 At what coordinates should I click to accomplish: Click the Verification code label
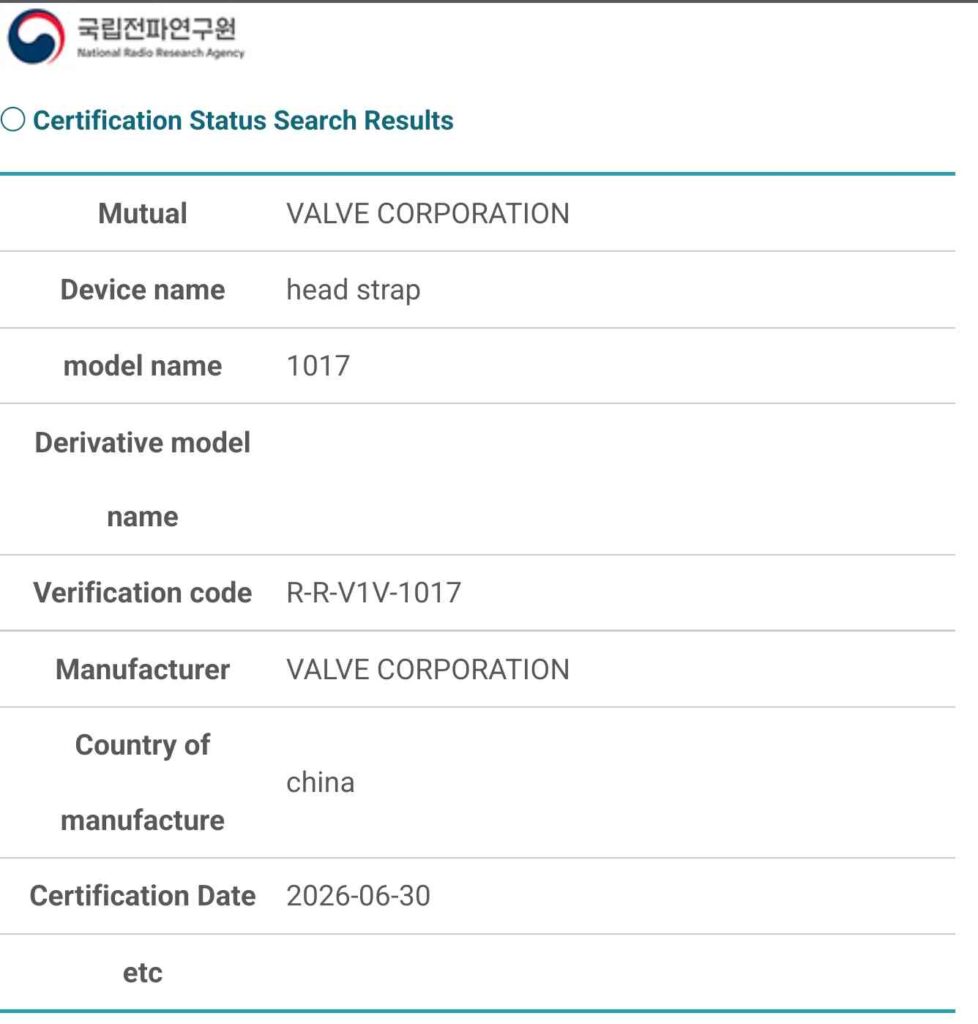[x=142, y=592]
